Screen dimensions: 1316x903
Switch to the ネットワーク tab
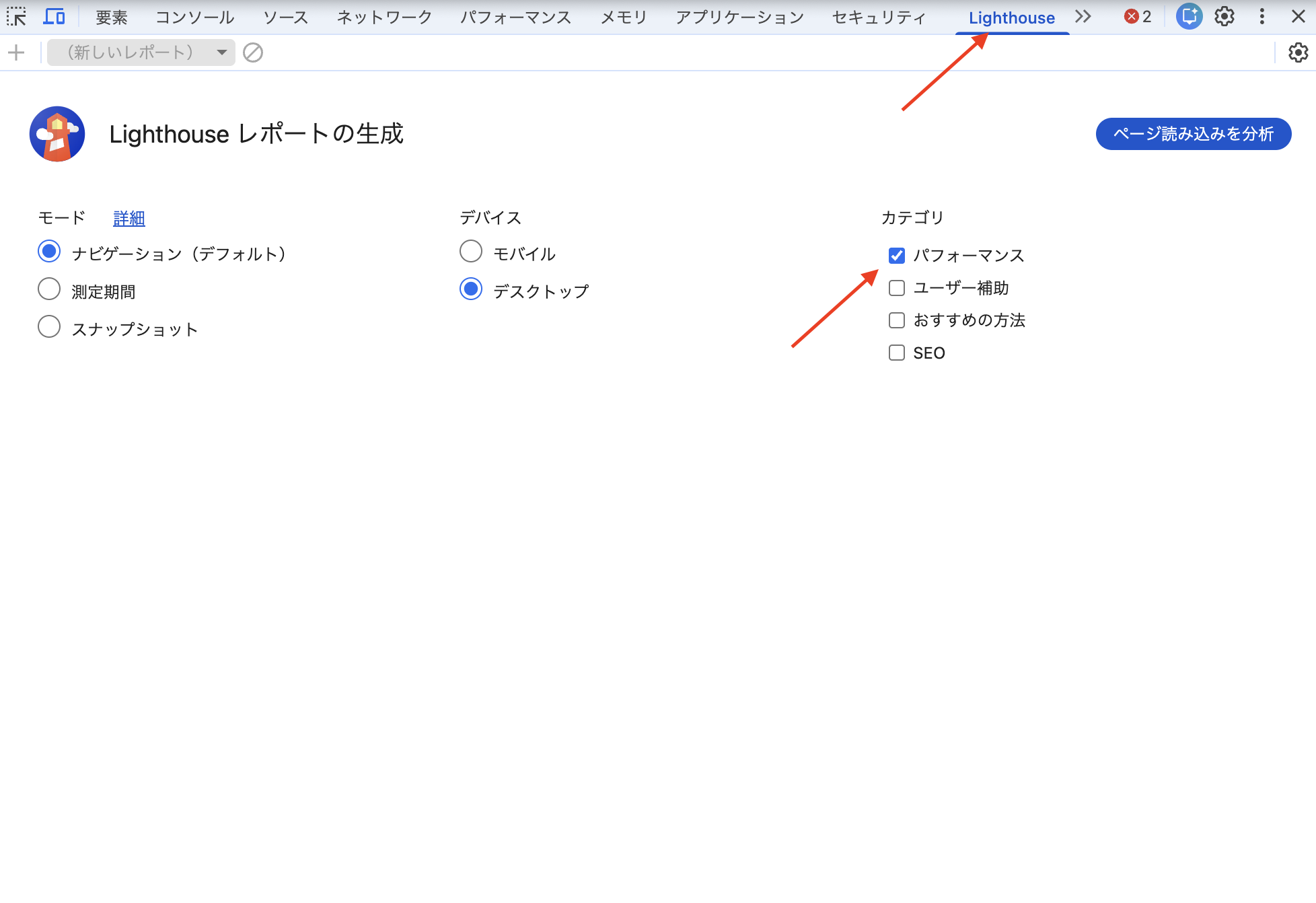point(384,17)
